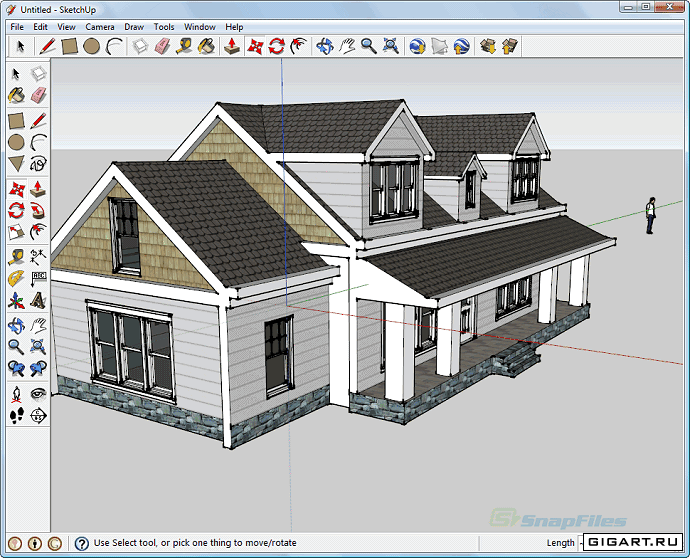Pick the Line pencil tool in the top toolbar
The width and height of the screenshot is (690, 558).
click(48, 46)
